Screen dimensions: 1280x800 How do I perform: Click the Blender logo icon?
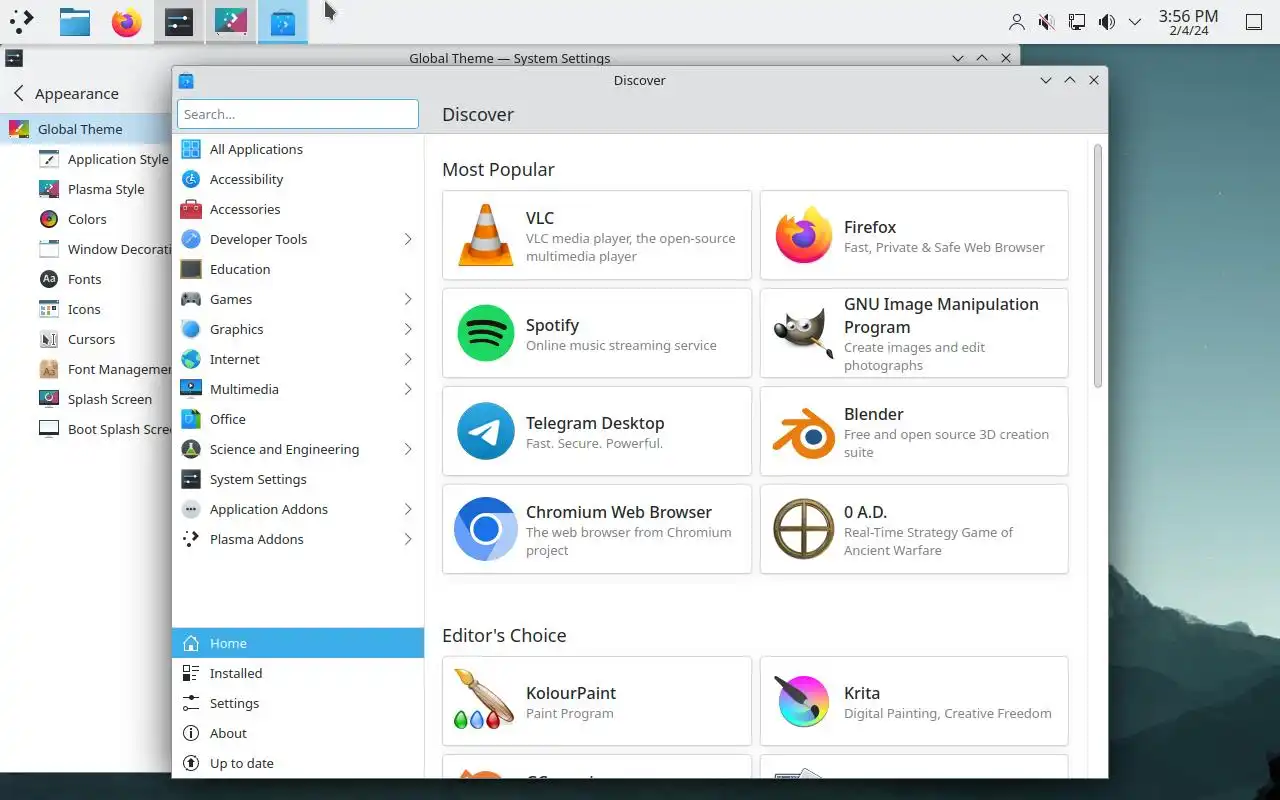point(803,431)
